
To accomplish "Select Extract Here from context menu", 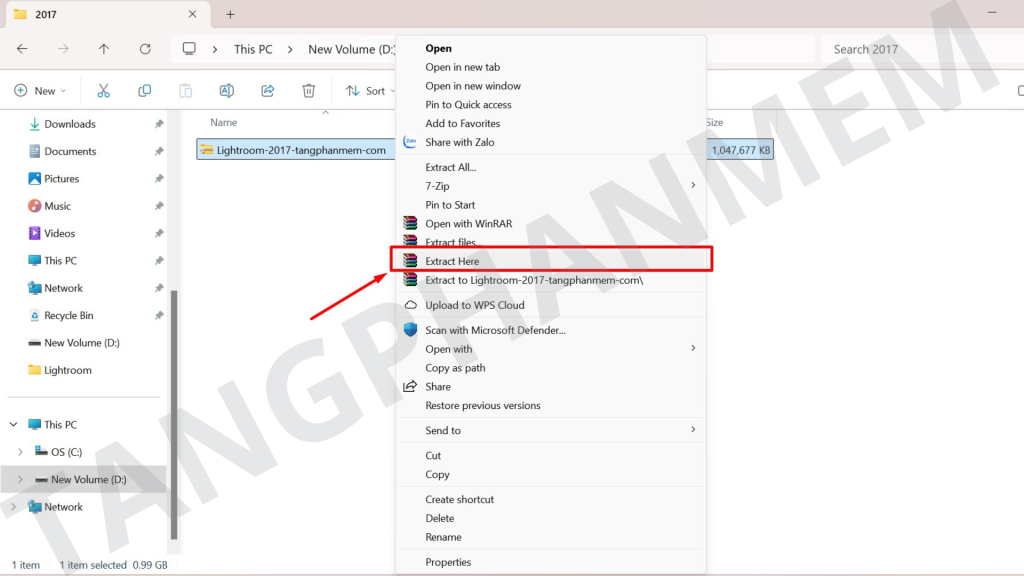I will 452,261.
